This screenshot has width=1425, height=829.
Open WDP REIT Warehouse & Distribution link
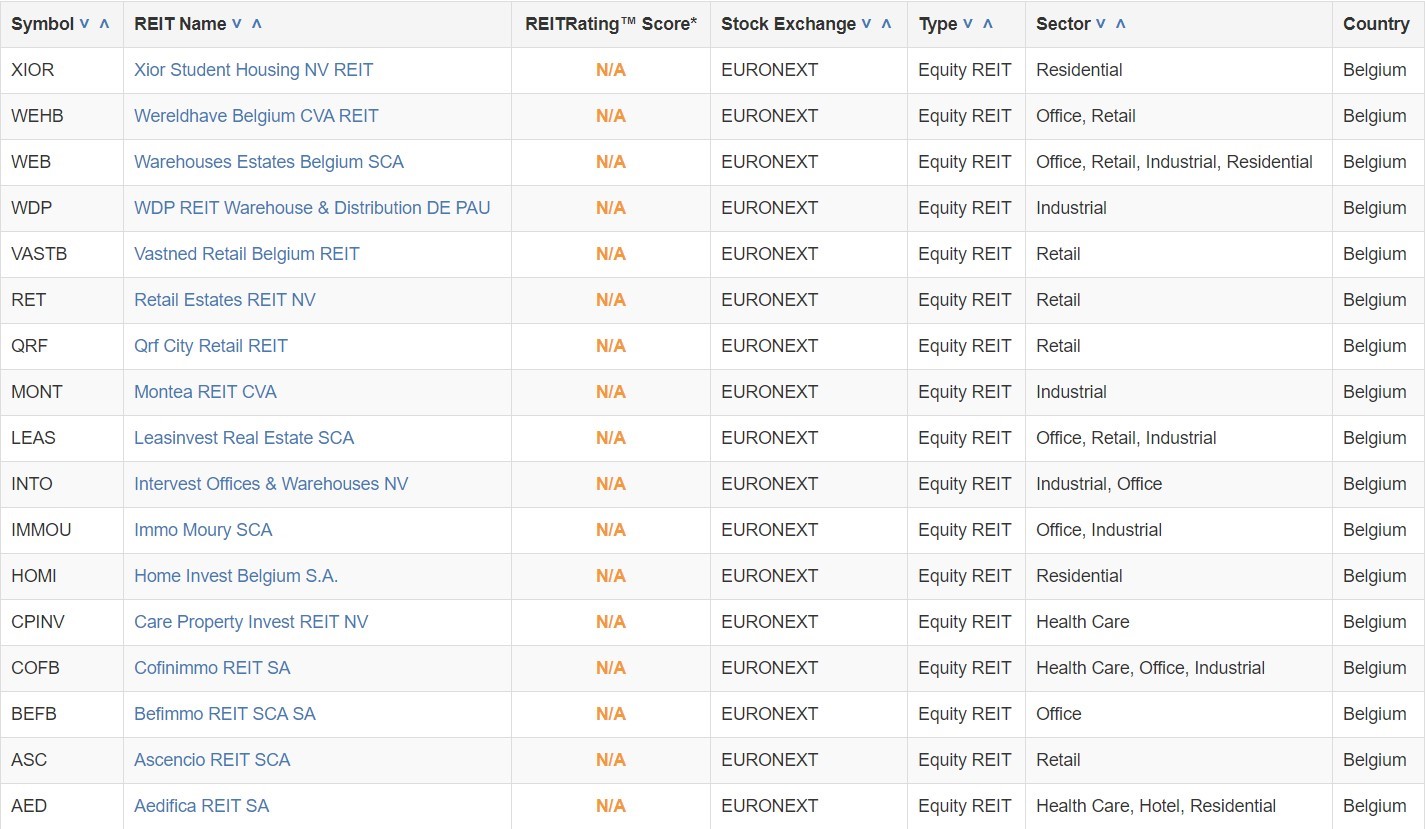click(x=312, y=208)
